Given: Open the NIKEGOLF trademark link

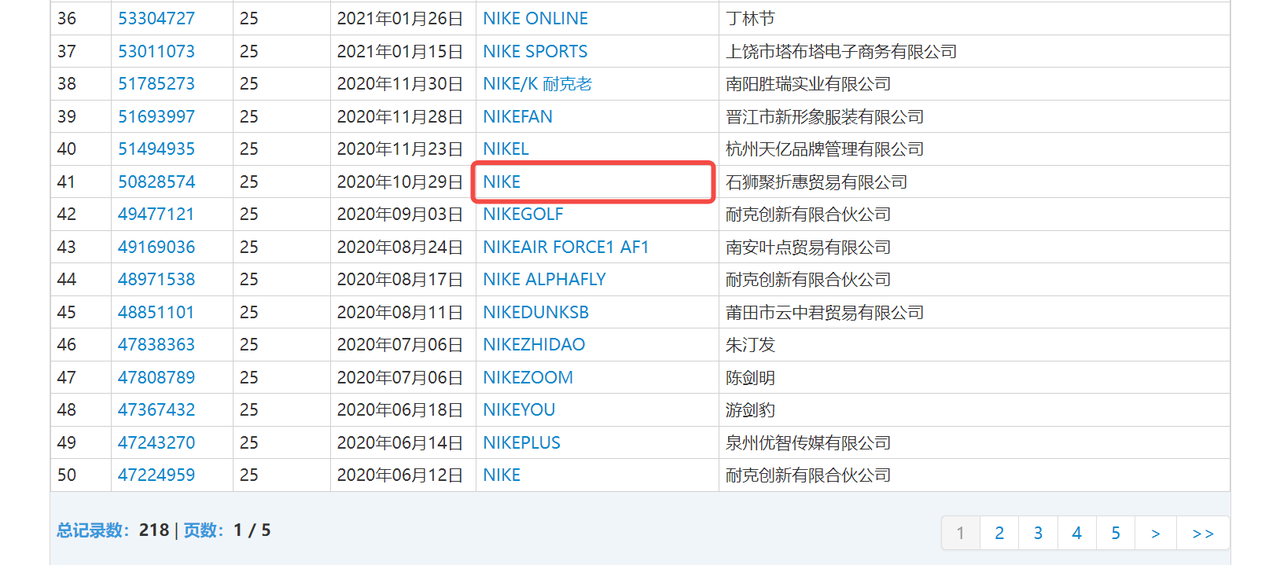Looking at the screenshot, I should coord(523,214).
